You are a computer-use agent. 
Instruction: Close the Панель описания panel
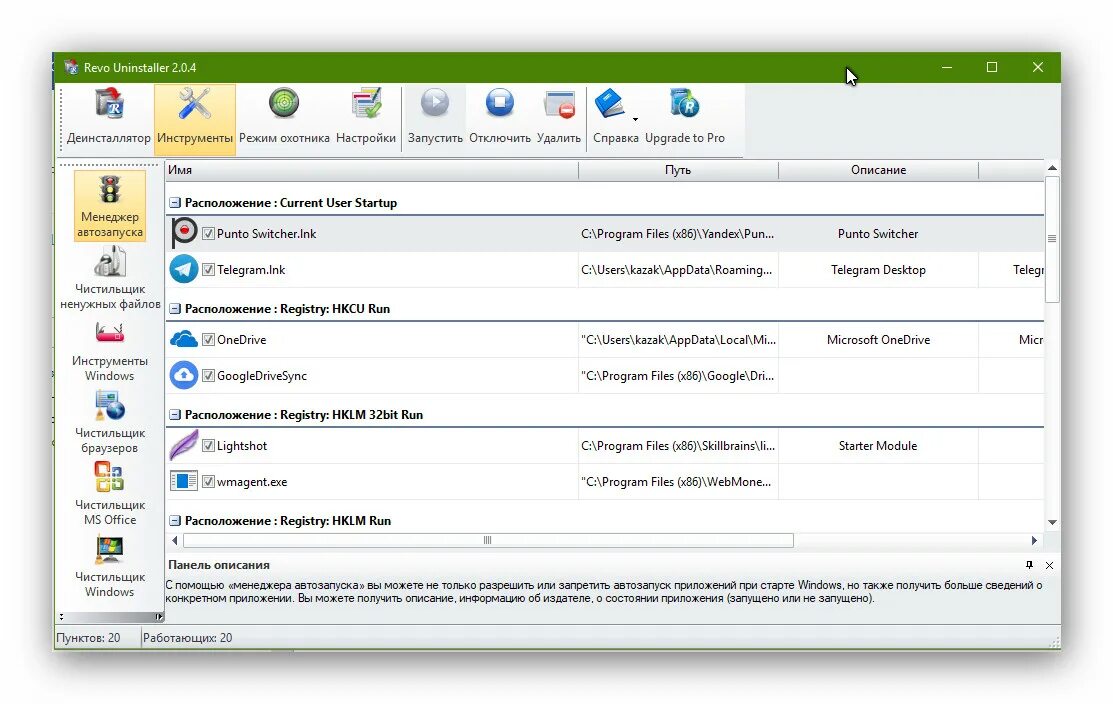click(x=1049, y=566)
